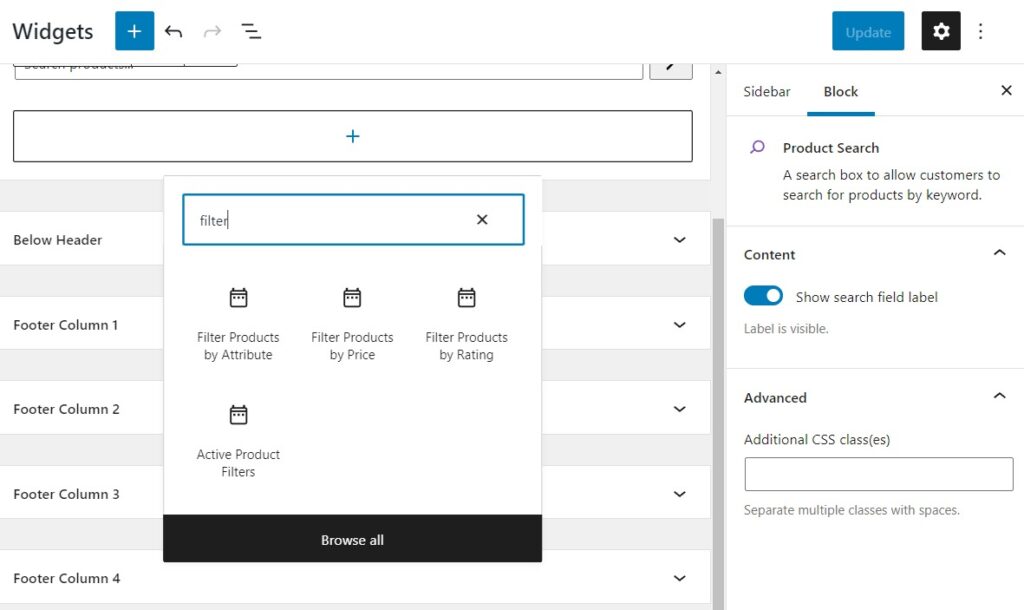Open the settings gear panel

pos(940,31)
